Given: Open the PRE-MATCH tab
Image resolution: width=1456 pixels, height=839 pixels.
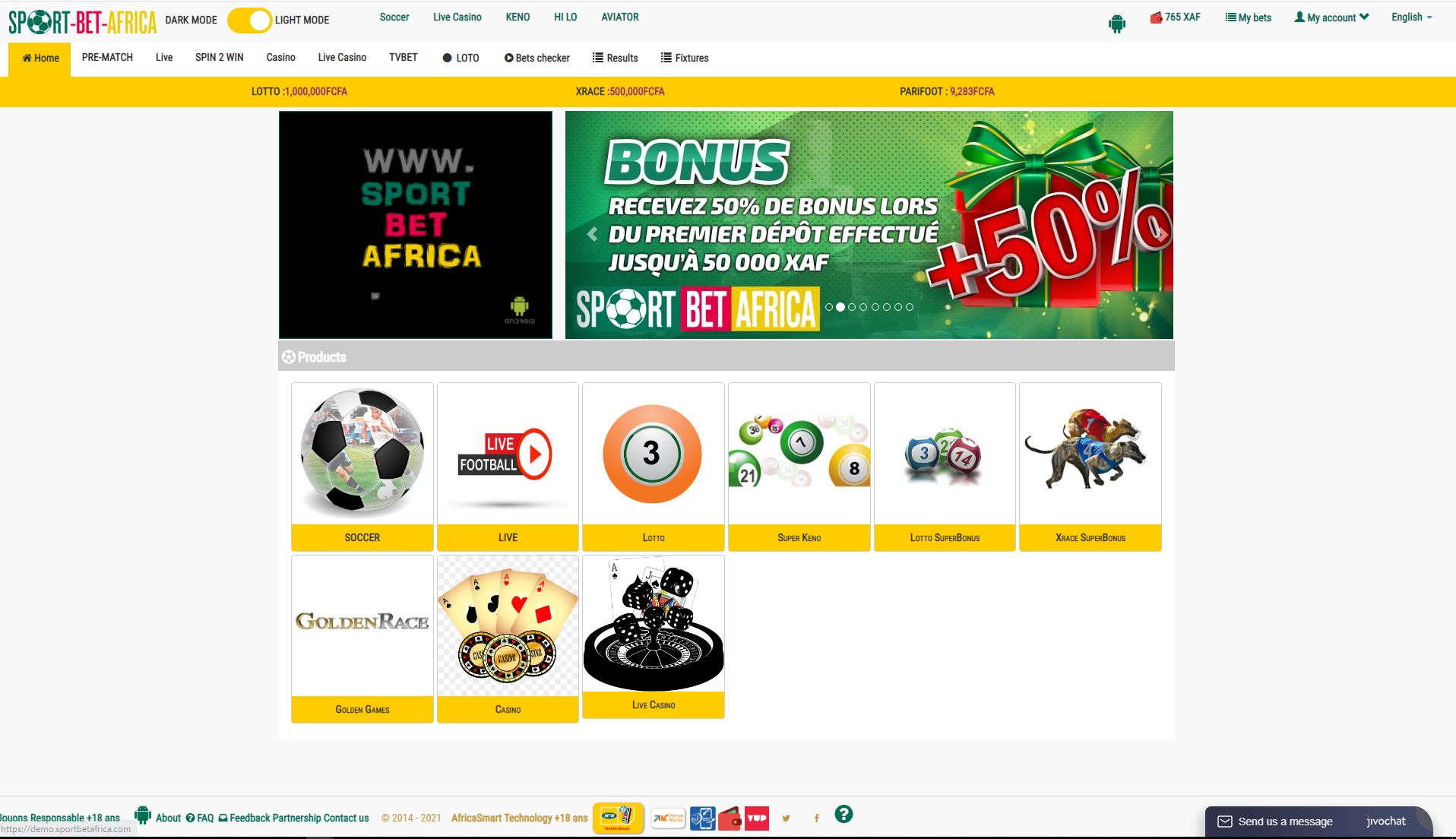Looking at the screenshot, I should point(107,58).
